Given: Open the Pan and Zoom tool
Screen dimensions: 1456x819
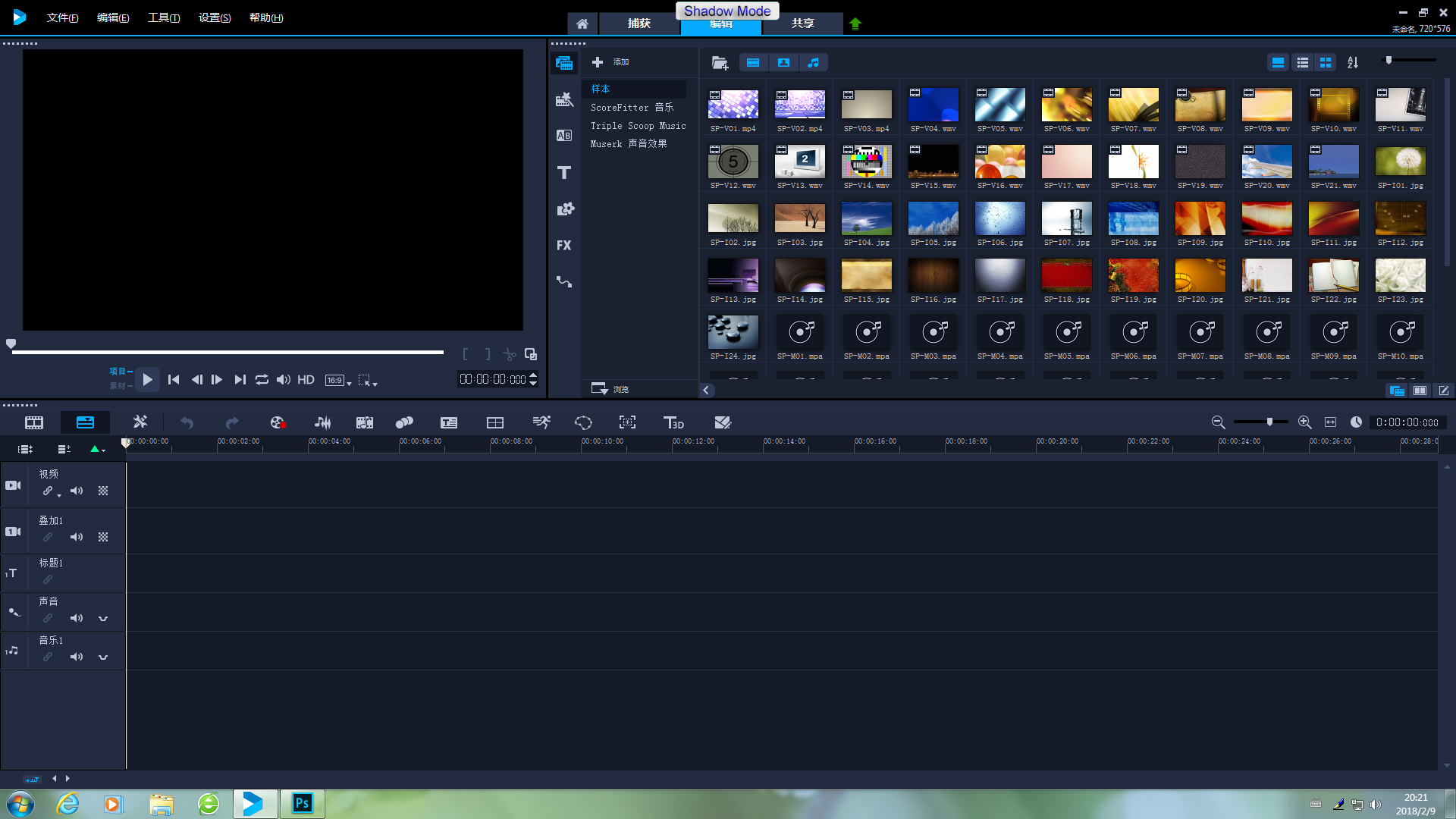Looking at the screenshot, I should pos(627,422).
